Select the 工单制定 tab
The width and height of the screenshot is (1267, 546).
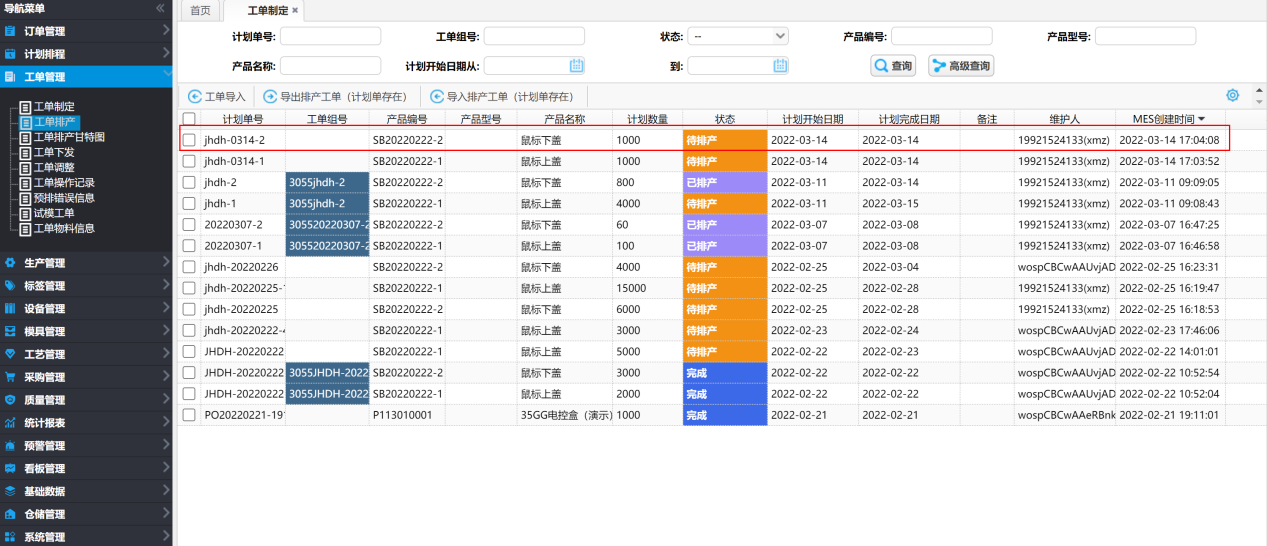click(x=267, y=10)
